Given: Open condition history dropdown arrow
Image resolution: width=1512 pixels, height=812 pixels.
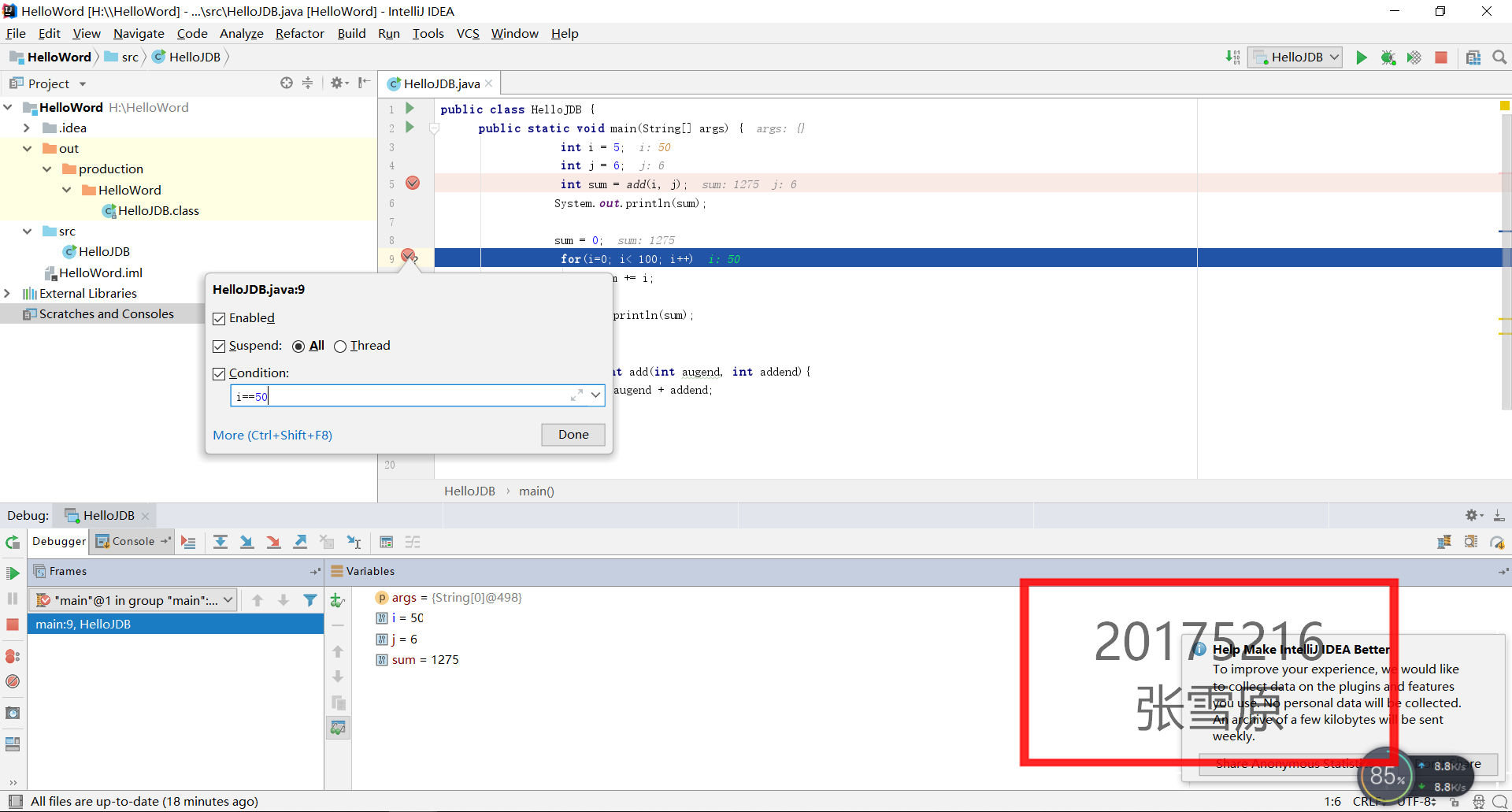Looking at the screenshot, I should pyautogui.click(x=596, y=395).
